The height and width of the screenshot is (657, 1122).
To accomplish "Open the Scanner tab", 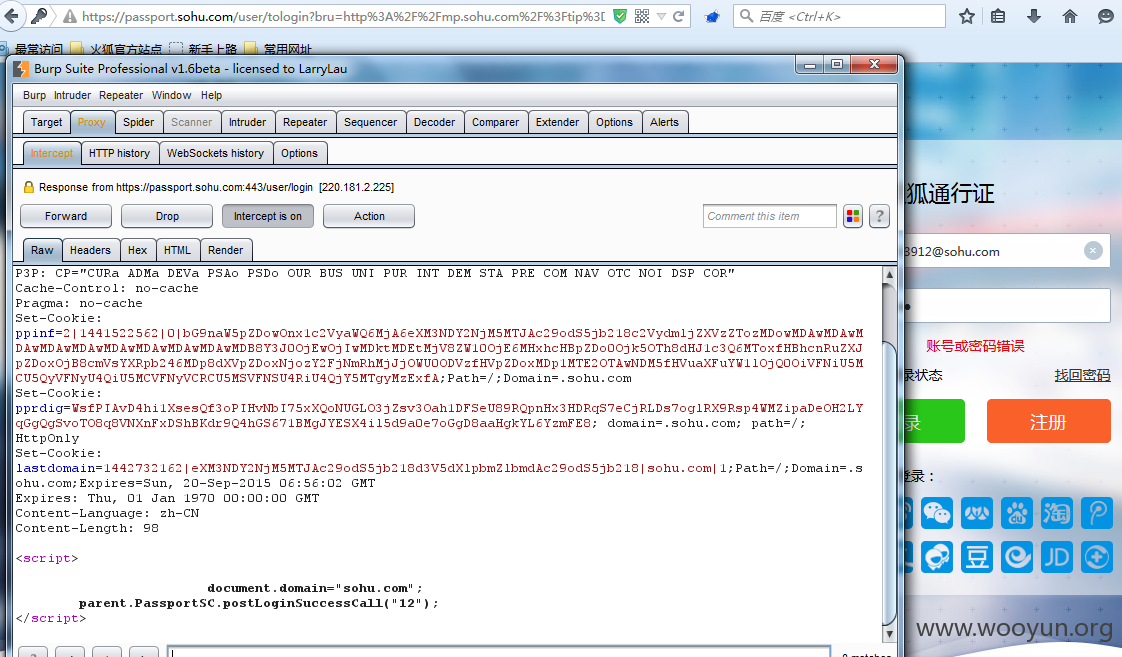I will pos(191,122).
